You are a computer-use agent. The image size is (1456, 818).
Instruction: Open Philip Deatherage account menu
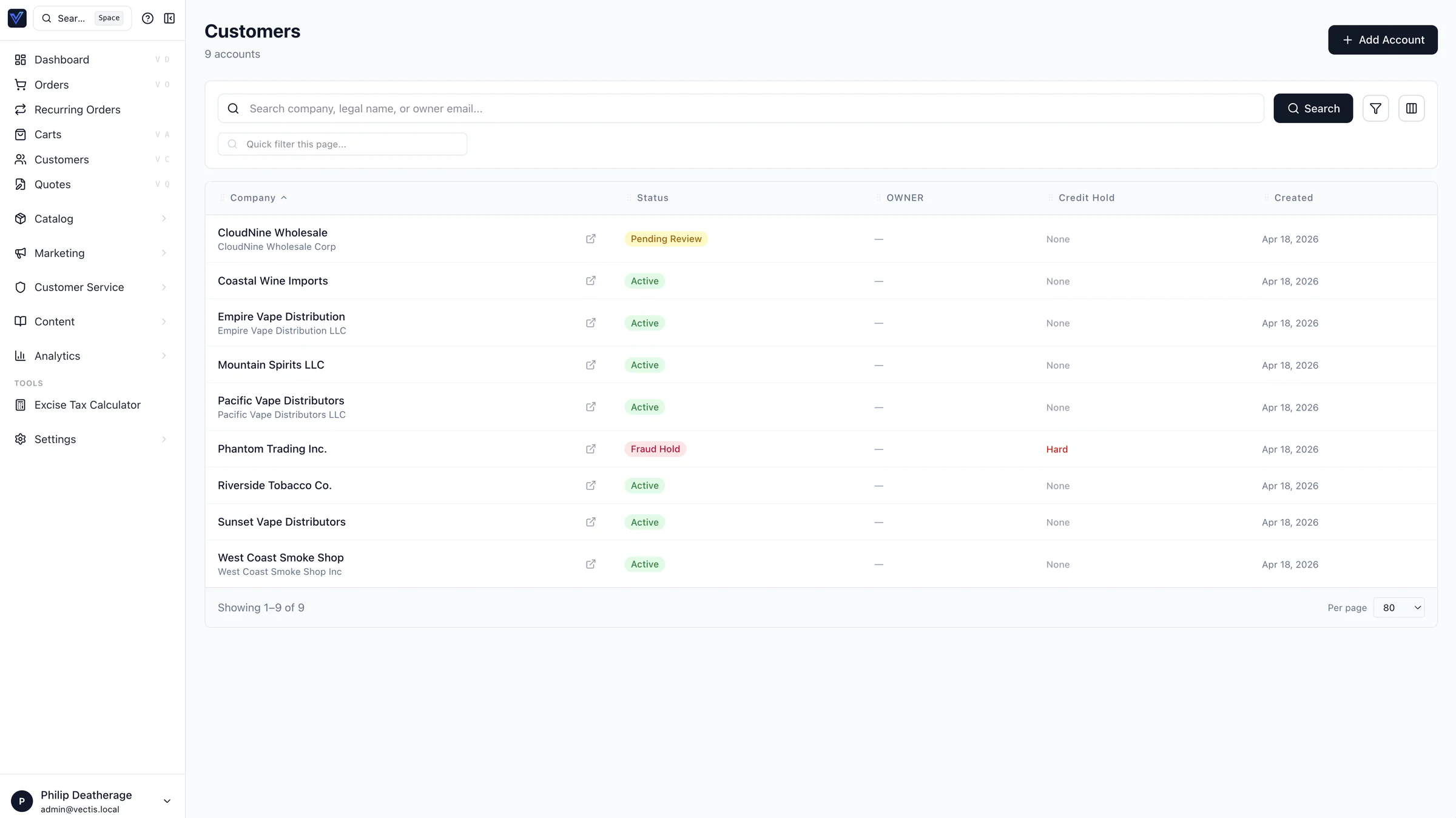91,801
